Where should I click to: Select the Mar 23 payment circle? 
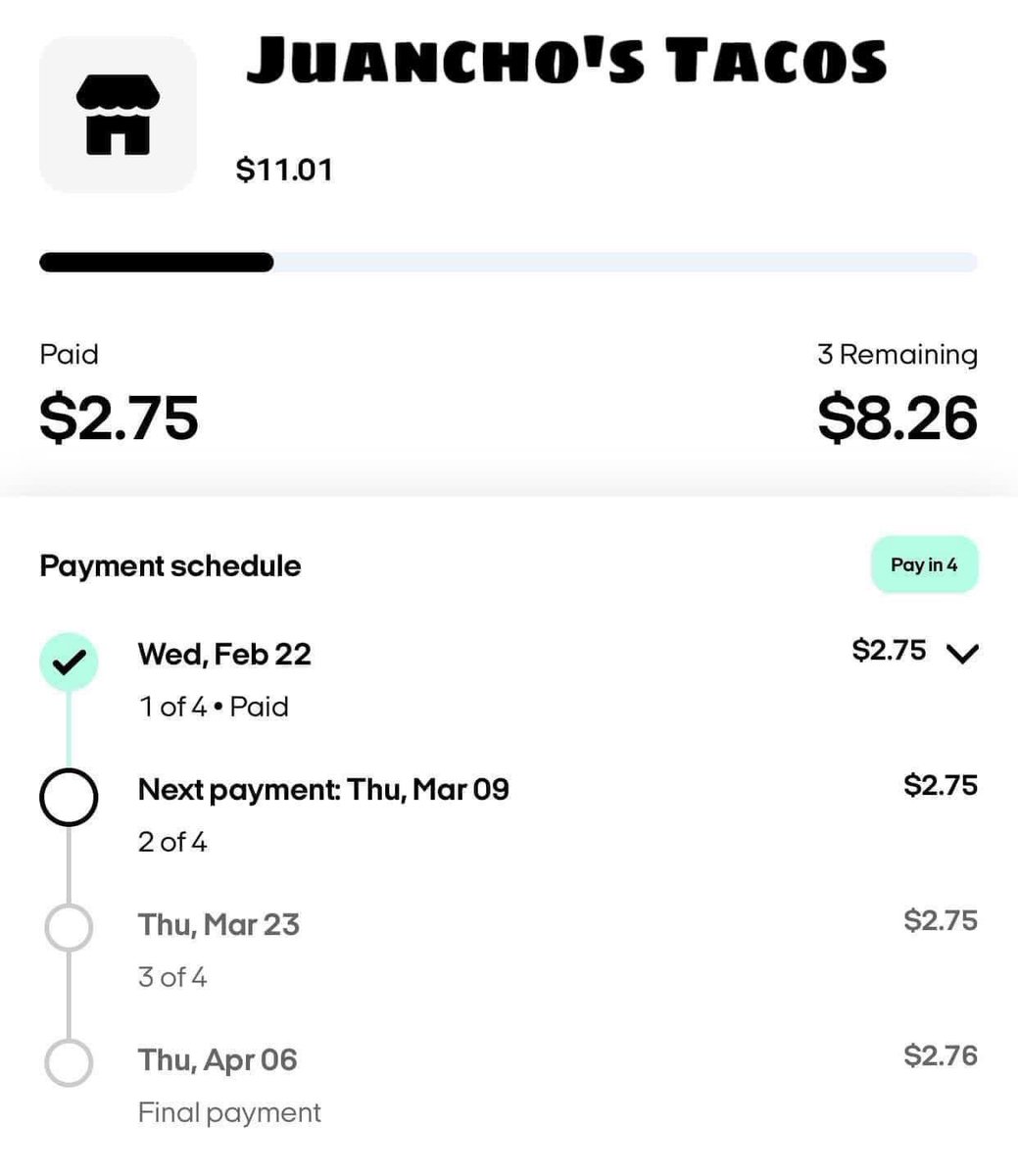(x=69, y=927)
